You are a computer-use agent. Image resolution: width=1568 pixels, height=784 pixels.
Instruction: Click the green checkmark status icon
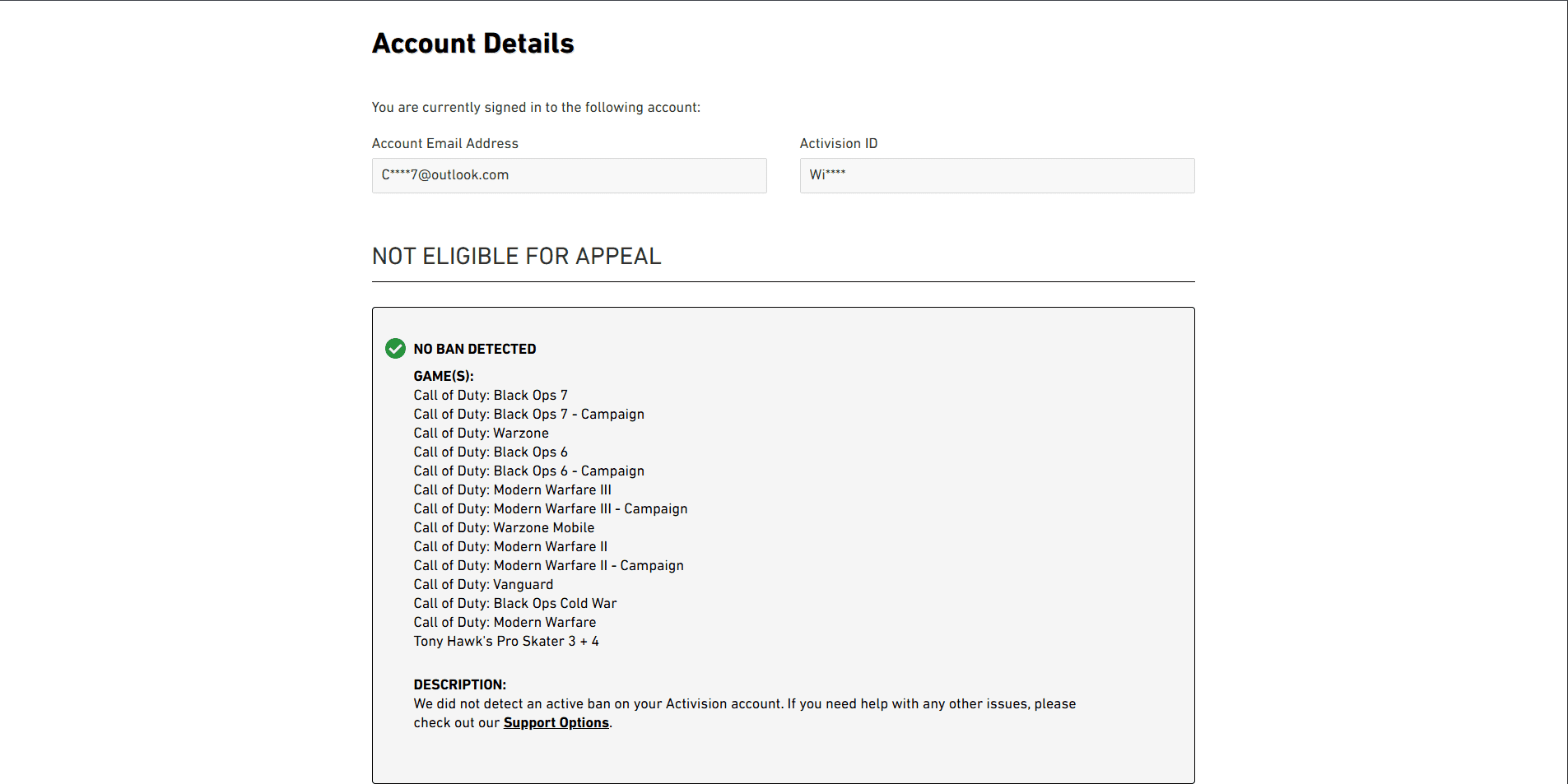click(395, 349)
